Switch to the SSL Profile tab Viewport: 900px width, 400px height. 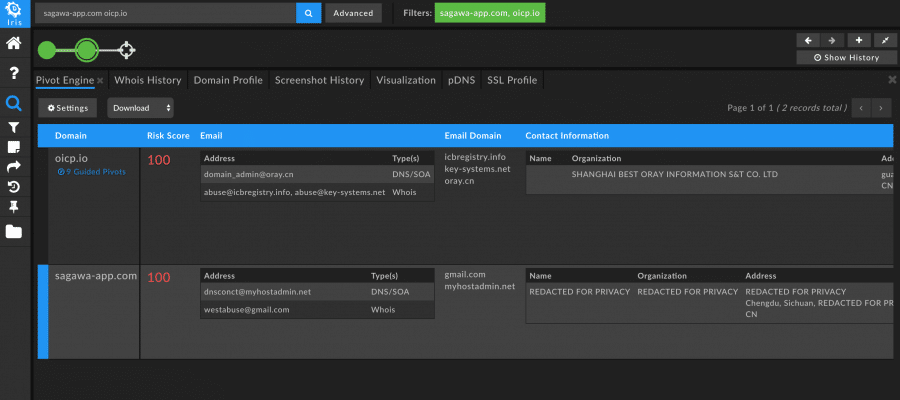(x=512, y=80)
